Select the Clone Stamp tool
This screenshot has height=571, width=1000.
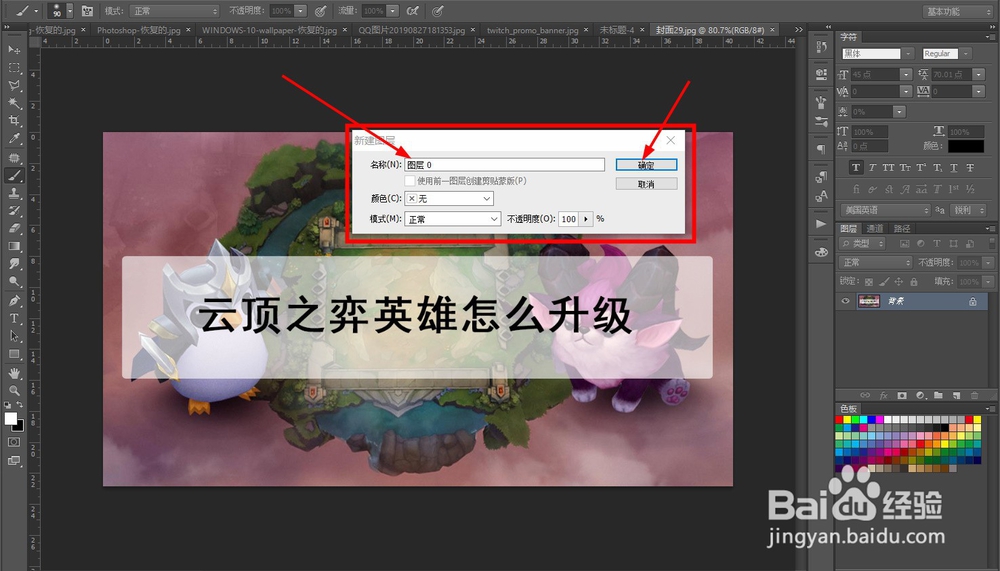click(x=14, y=193)
